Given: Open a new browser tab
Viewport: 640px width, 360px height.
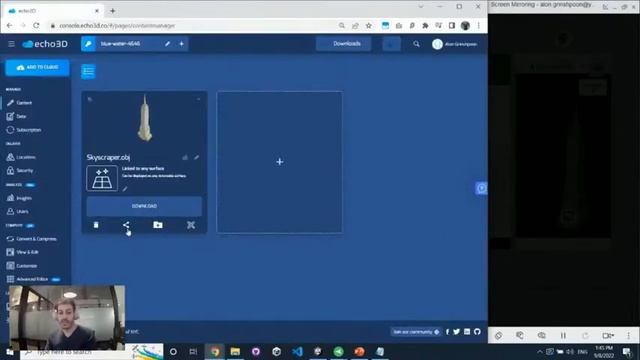Looking at the screenshot, I should point(113,11).
